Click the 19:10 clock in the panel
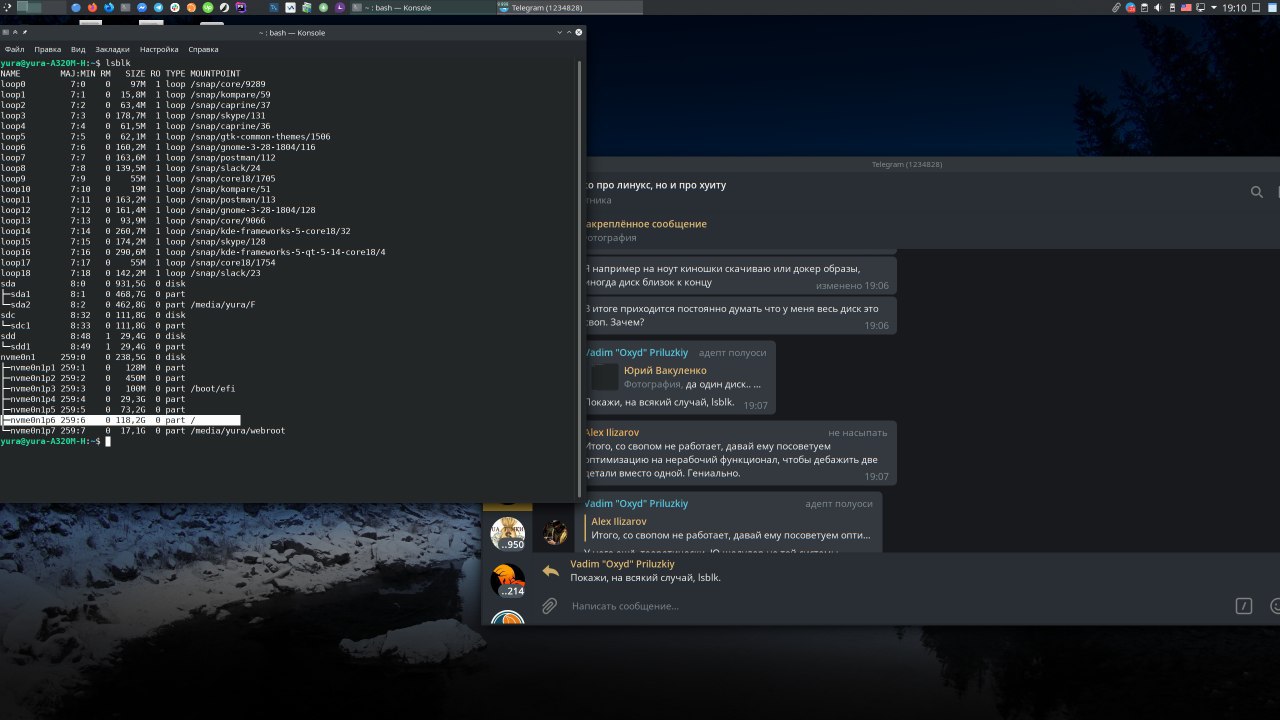 (1234, 7)
